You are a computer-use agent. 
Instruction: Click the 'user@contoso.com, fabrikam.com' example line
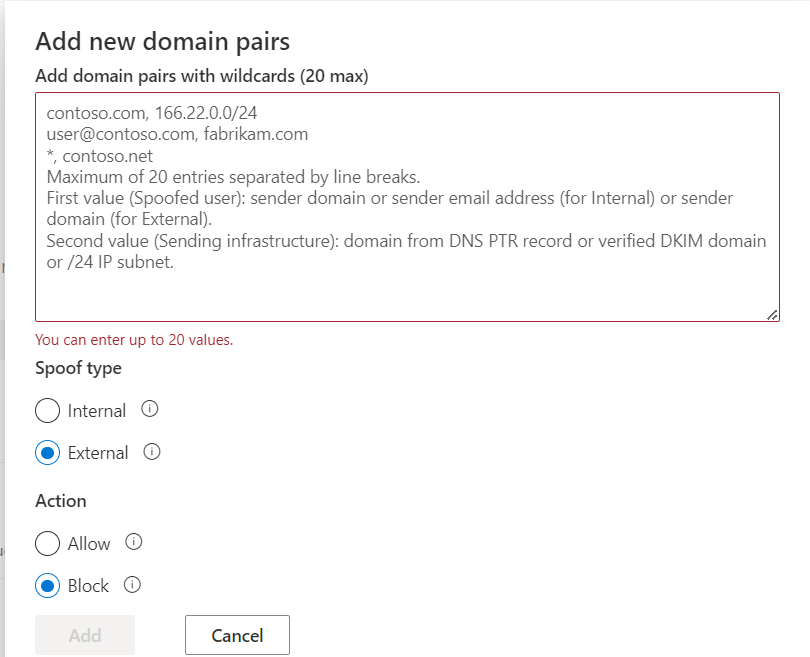(x=177, y=134)
